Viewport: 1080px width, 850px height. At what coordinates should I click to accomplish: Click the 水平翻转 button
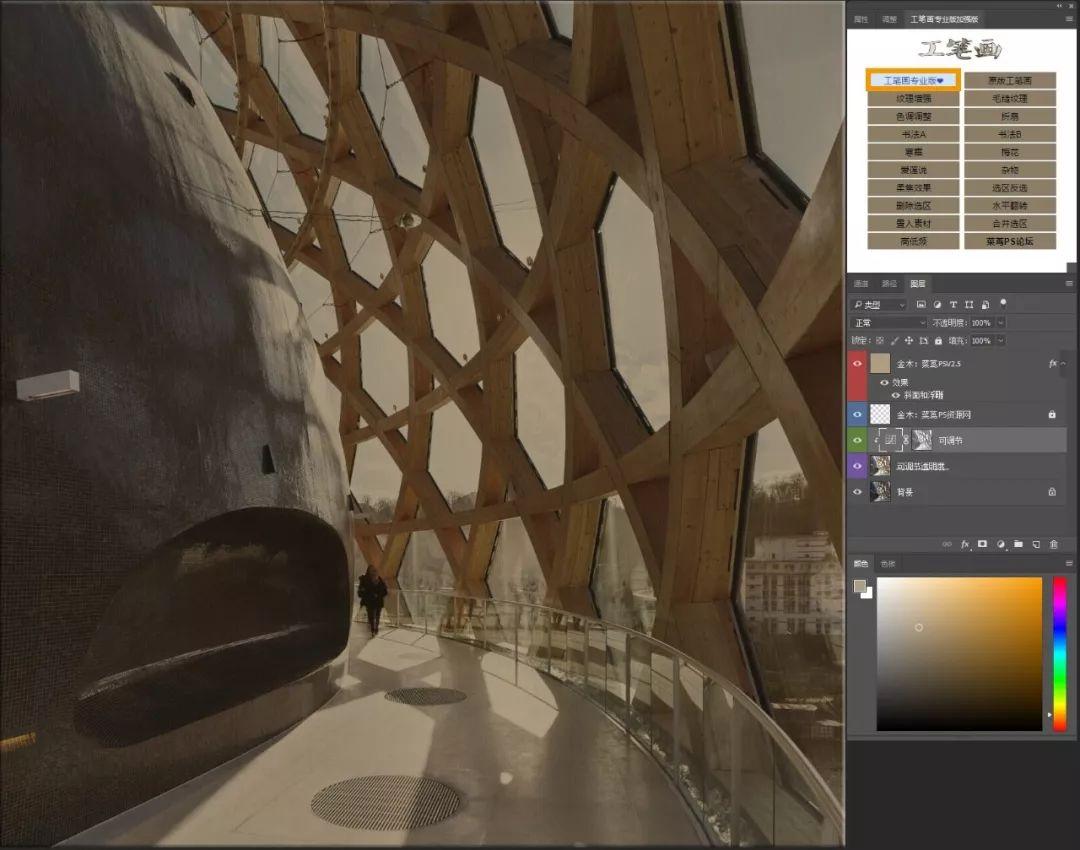(1010, 205)
